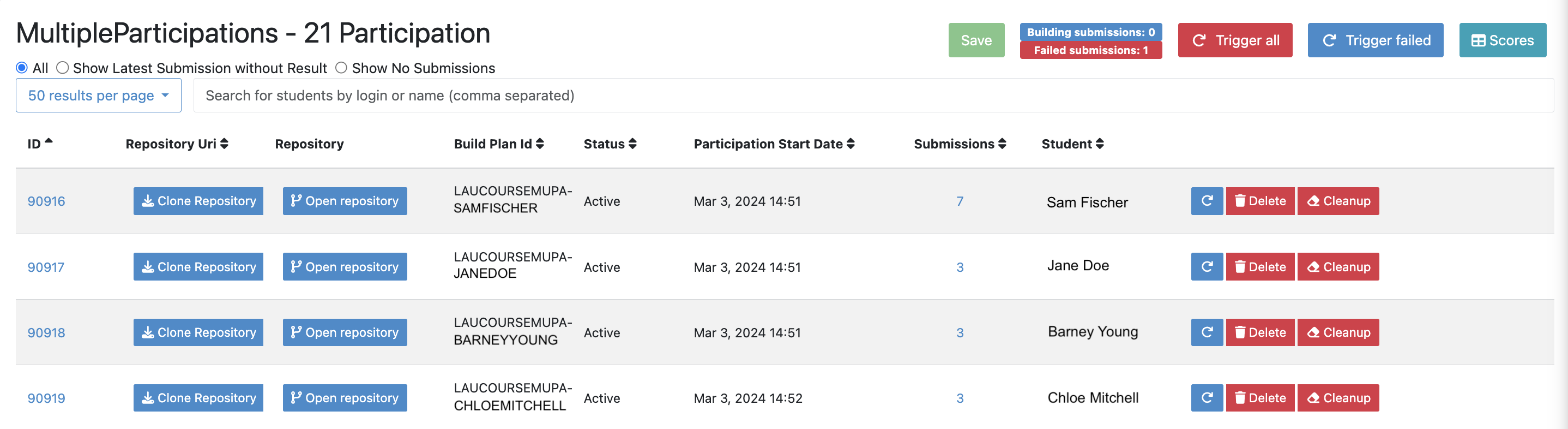Open Barney Young's 3 submissions
The width and height of the screenshot is (1568, 429).
pos(960,333)
